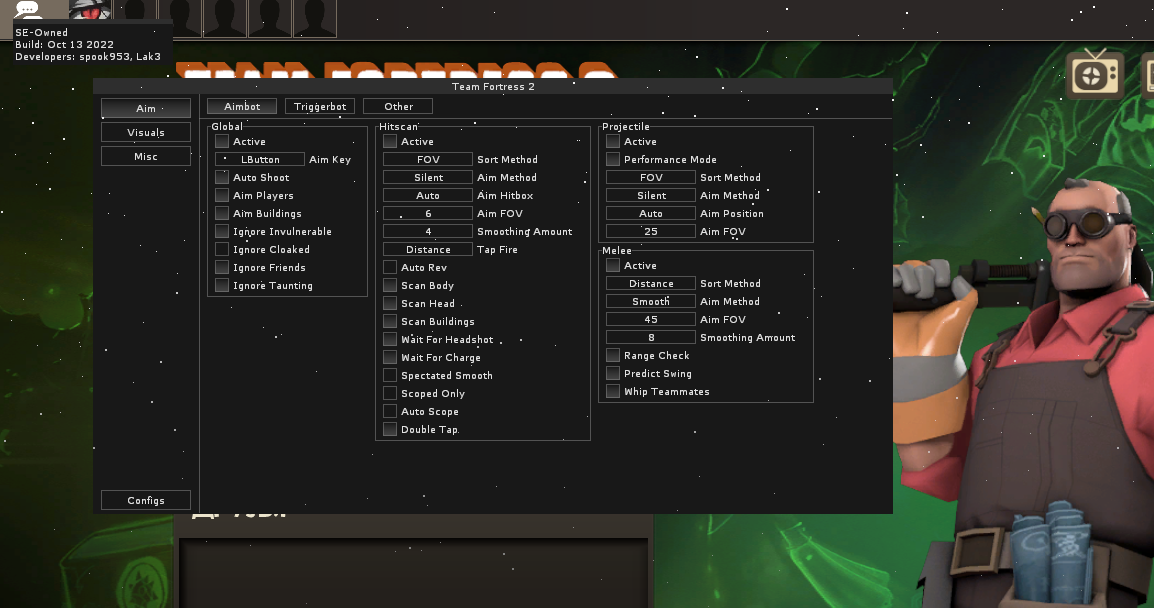Toggle Ignore Cloaked checkbox
The width and height of the screenshot is (1154, 608).
click(x=222, y=250)
